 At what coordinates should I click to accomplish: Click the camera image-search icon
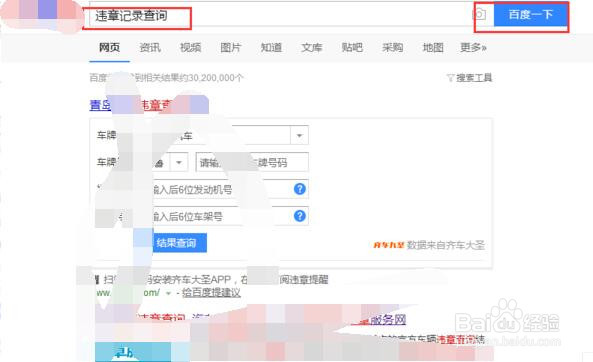[479, 14]
